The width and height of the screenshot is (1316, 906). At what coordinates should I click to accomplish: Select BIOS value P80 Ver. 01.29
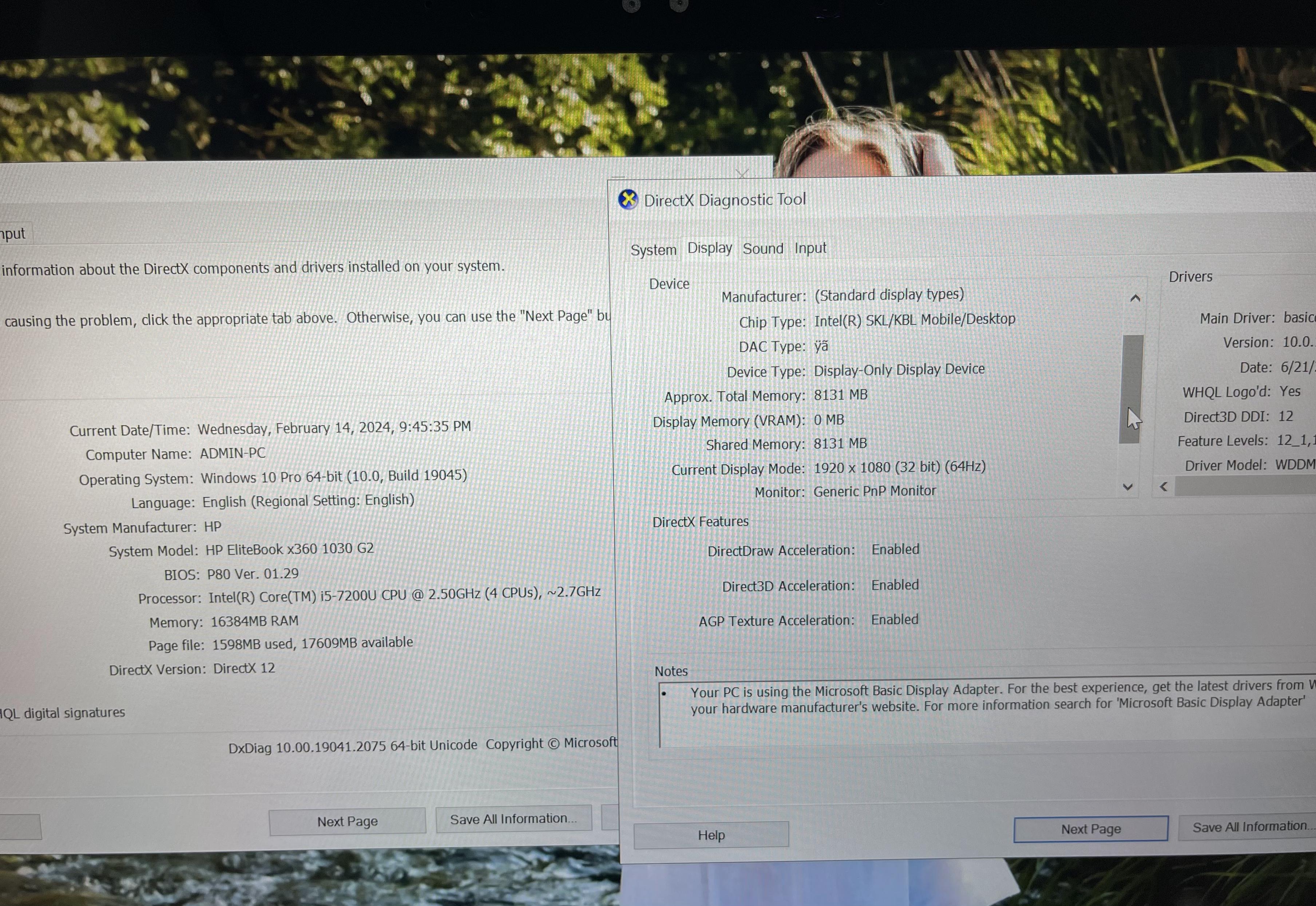click(x=253, y=574)
